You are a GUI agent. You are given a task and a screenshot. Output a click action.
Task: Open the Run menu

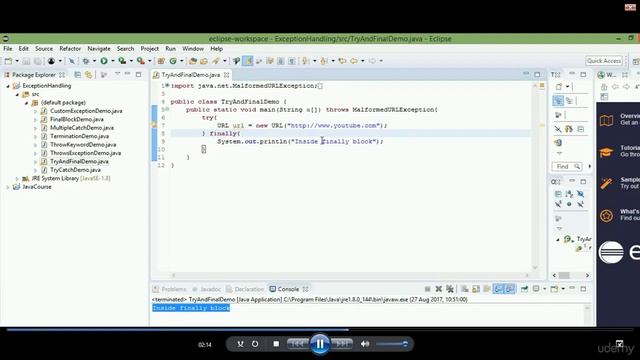coord(170,49)
